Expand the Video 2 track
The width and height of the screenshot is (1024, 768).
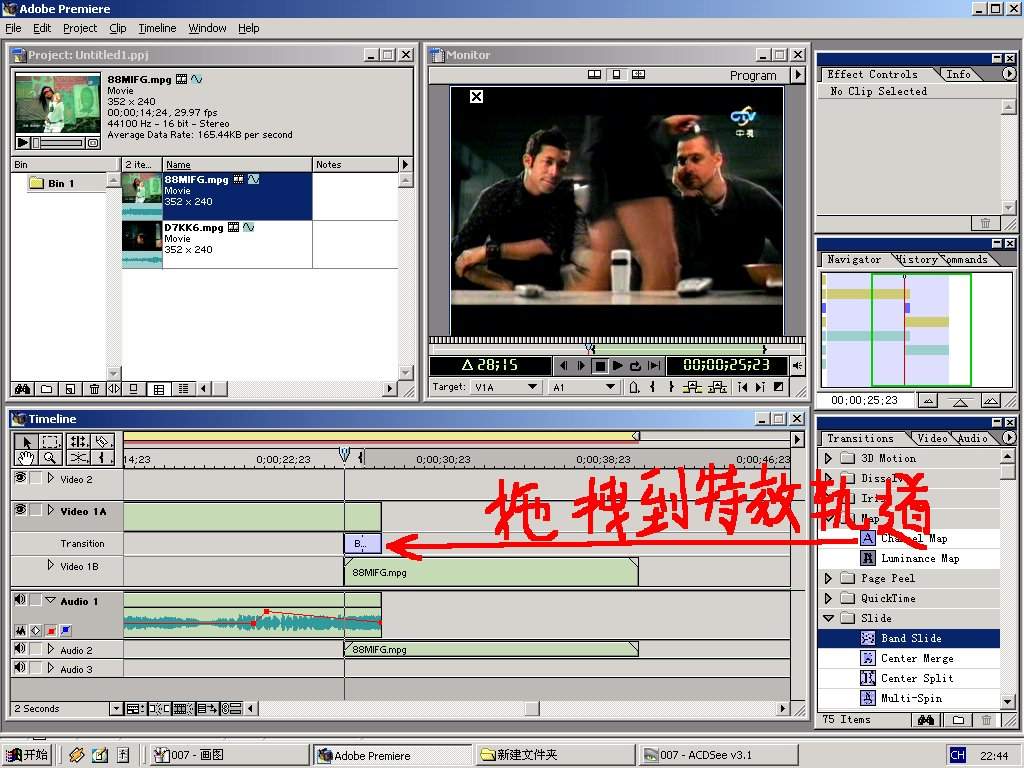[x=51, y=478]
